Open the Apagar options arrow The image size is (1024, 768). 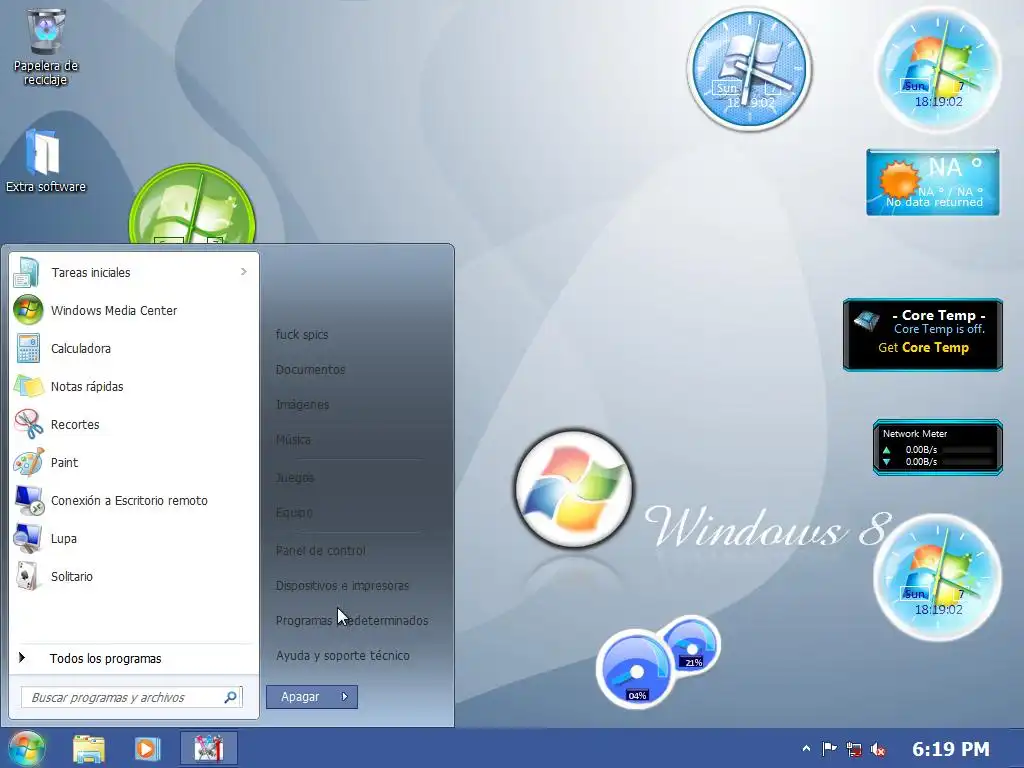pyautogui.click(x=345, y=697)
